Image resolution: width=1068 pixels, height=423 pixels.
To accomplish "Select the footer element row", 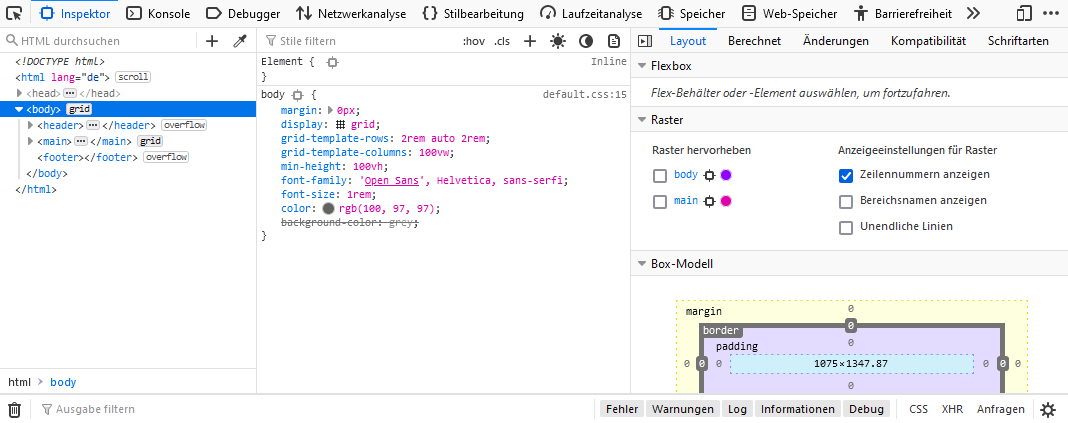I will click(x=127, y=157).
